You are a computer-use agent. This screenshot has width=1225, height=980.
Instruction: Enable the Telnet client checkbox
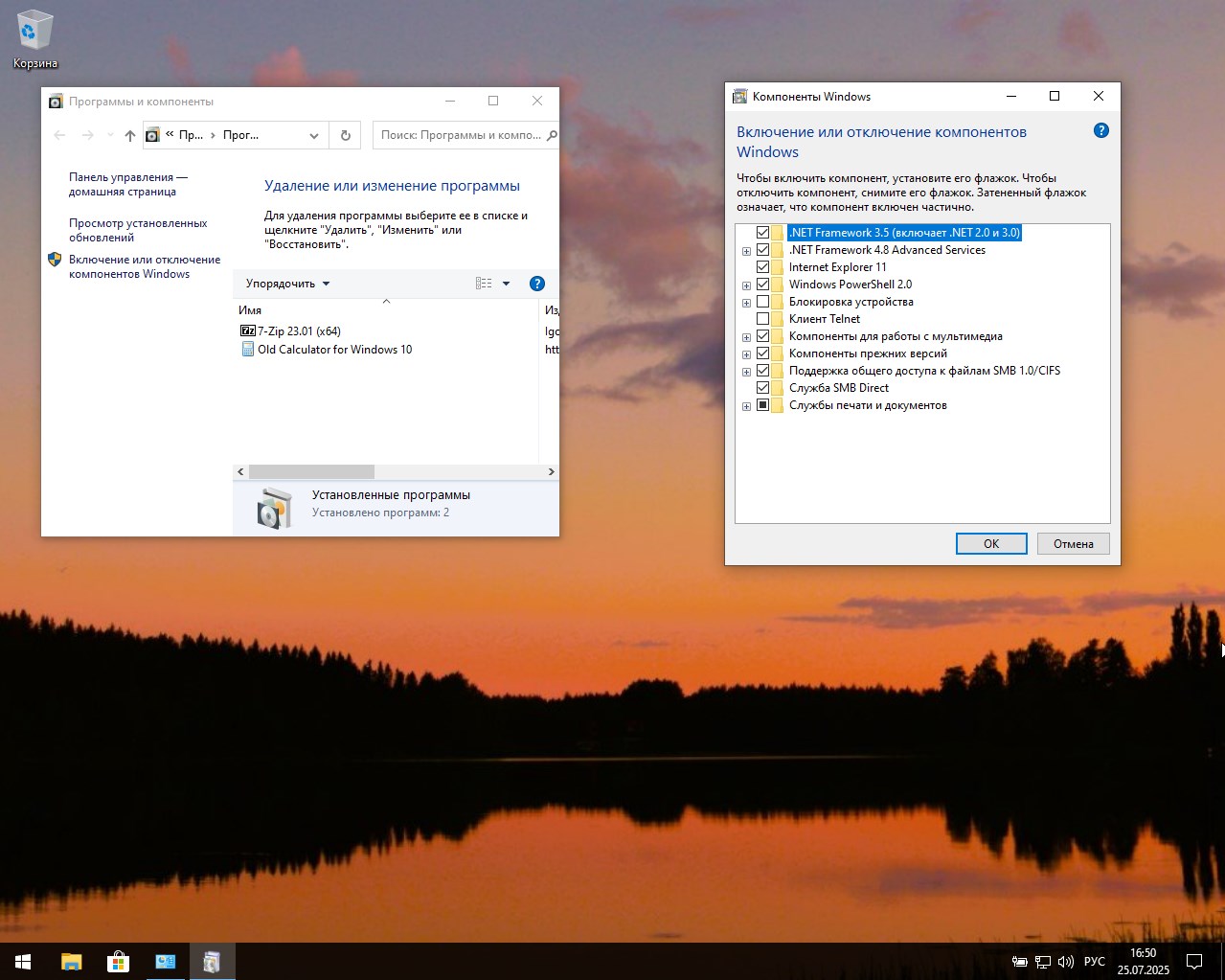[763, 319]
